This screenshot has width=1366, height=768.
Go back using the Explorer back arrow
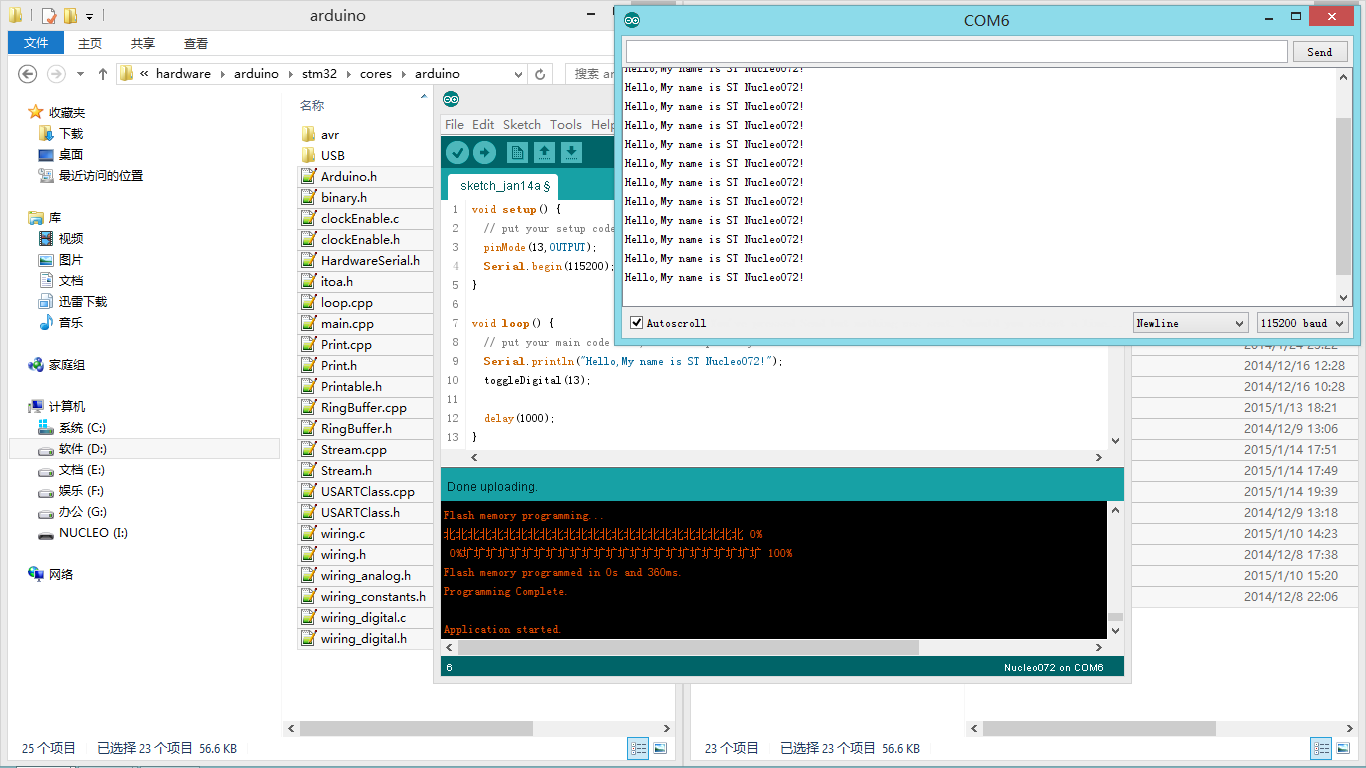coord(28,73)
